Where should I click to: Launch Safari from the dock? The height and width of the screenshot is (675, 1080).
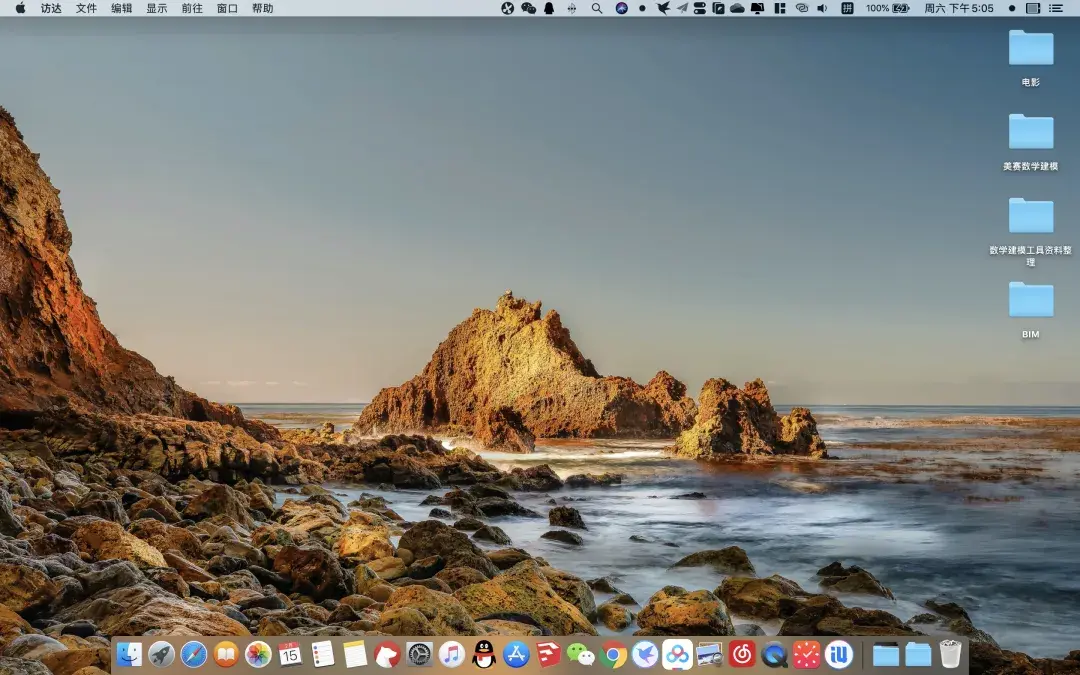193,655
